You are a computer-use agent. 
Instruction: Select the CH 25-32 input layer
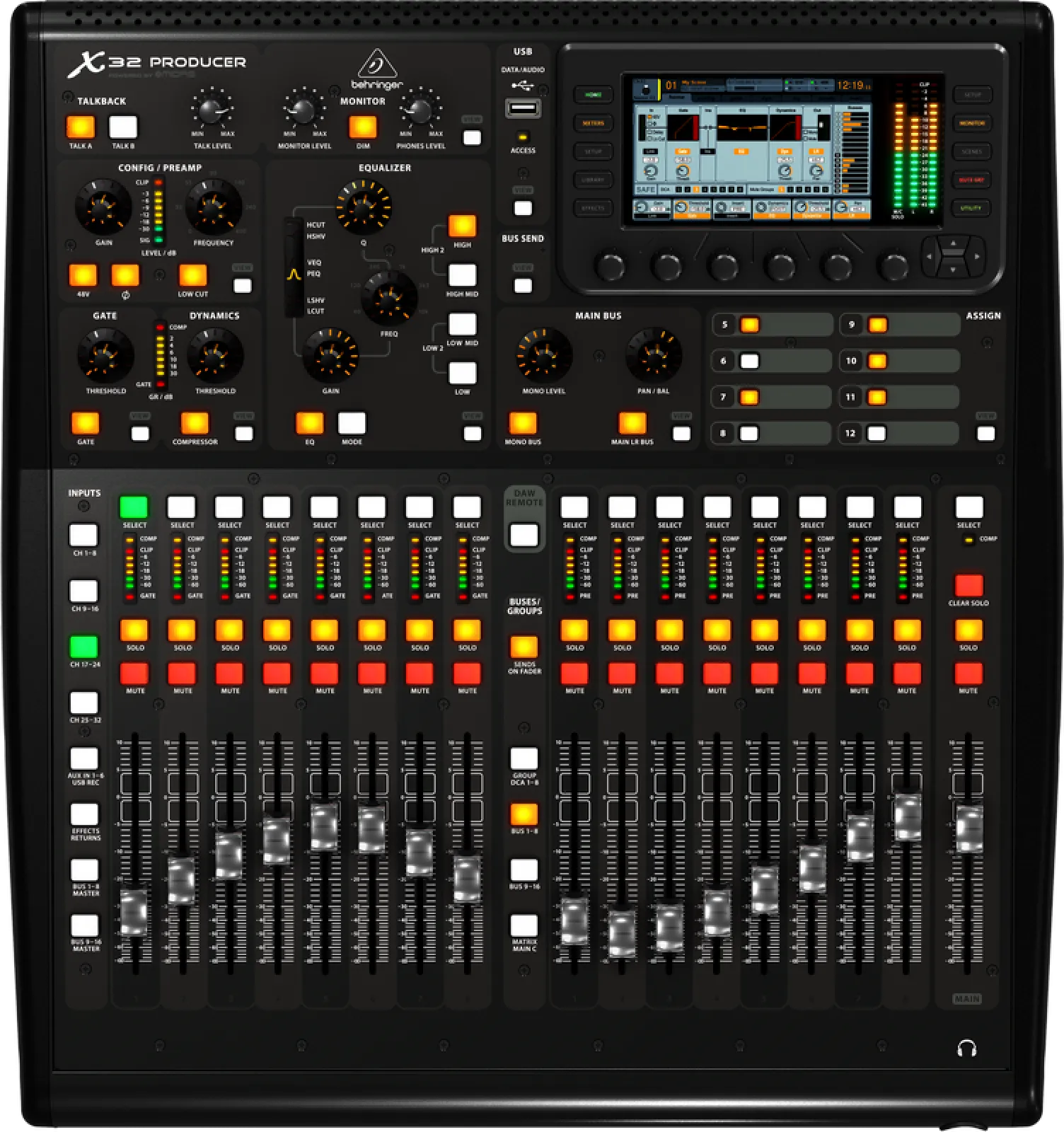point(83,703)
